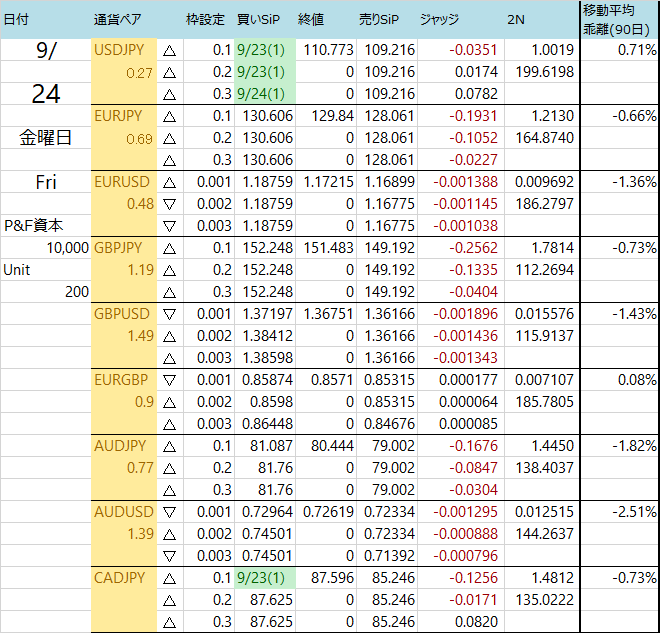Click the down triangle in EURUSD 0.003 row
The image size is (660, 633).
[x=169, y=227]
